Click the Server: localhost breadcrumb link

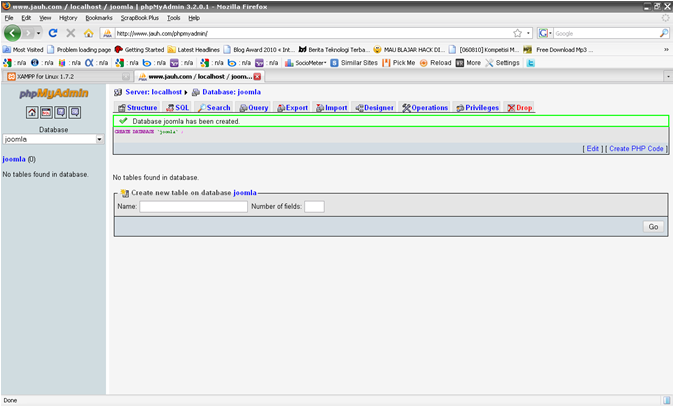tap(154, 92)
